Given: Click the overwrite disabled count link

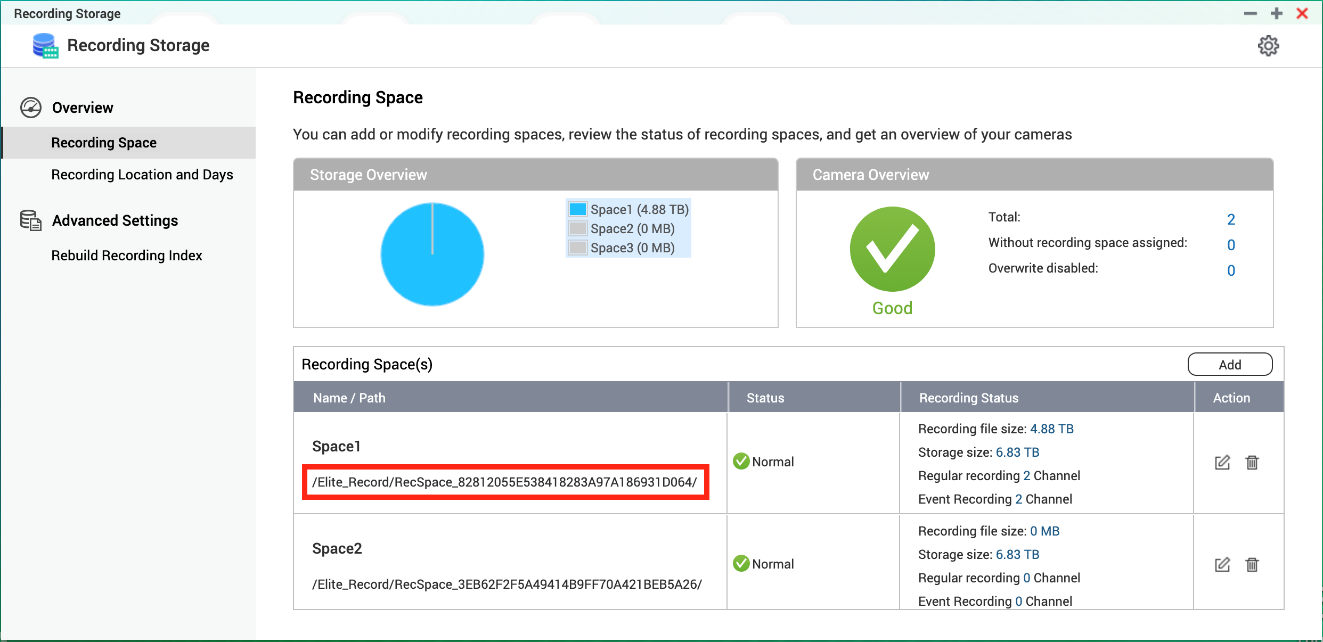Looking at the screenshot, I should 1231,271.
